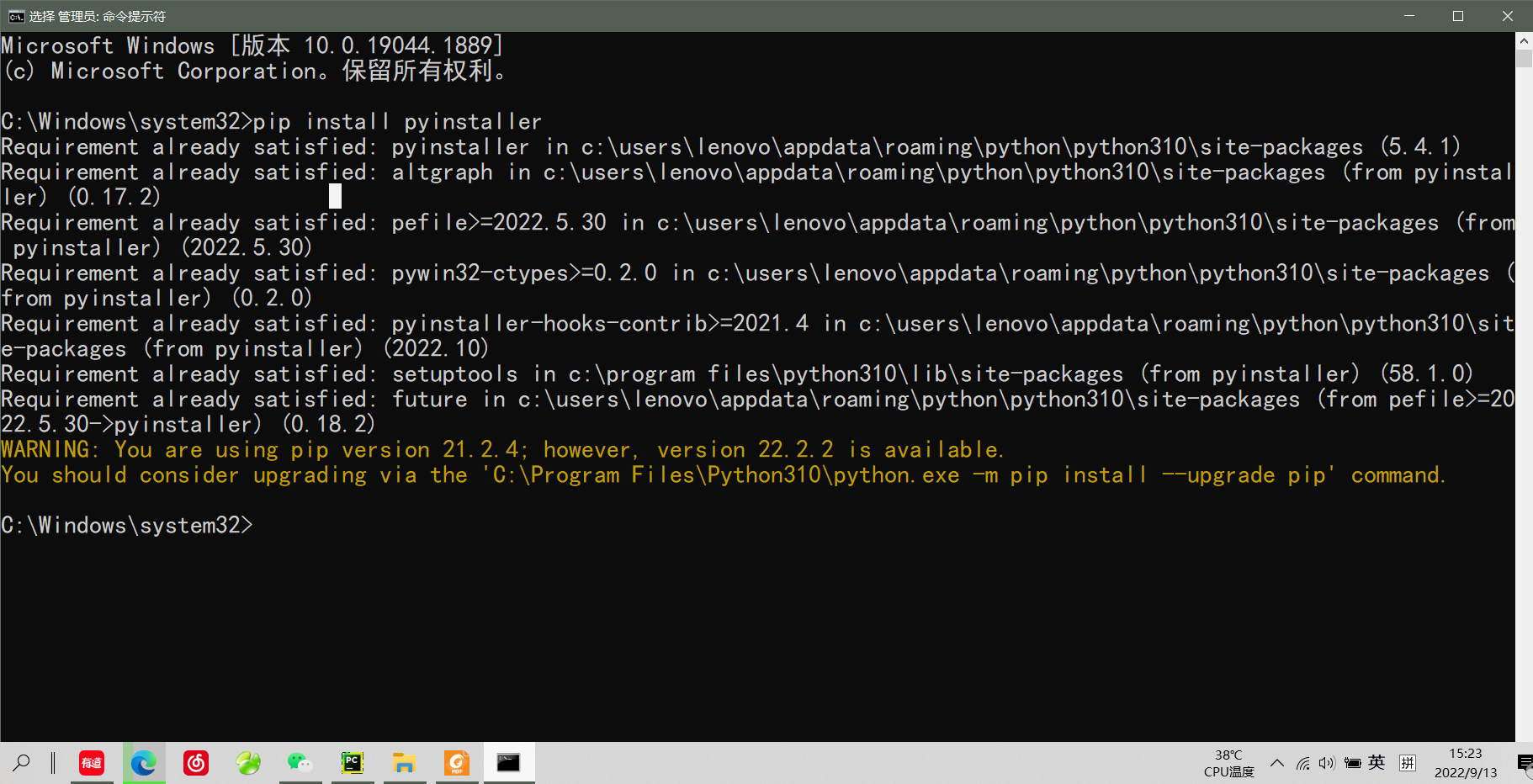The image size is (1533, 784).
Task: Check battery status tray icon
Action: (x=1352, y=763)
